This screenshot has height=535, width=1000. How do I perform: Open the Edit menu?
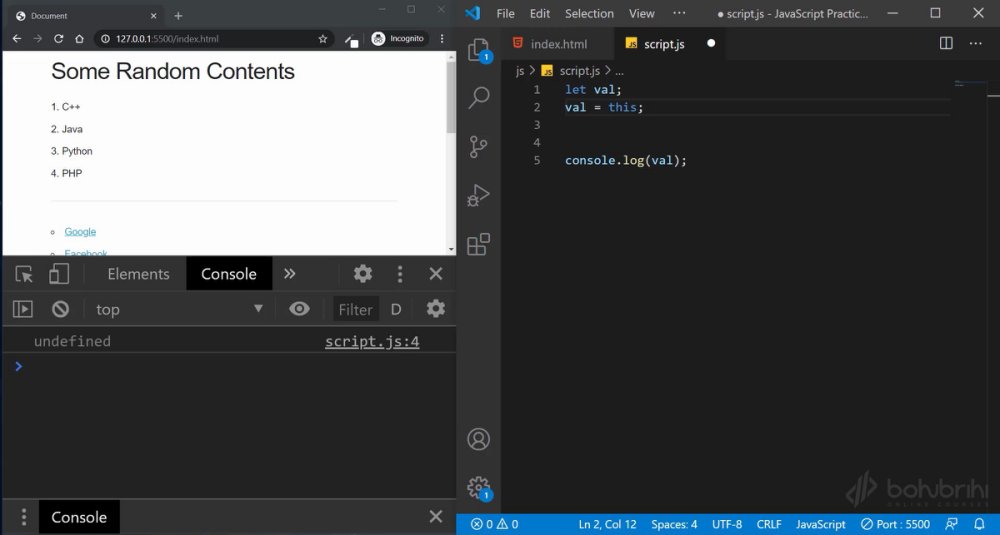[x=540, y=13]
